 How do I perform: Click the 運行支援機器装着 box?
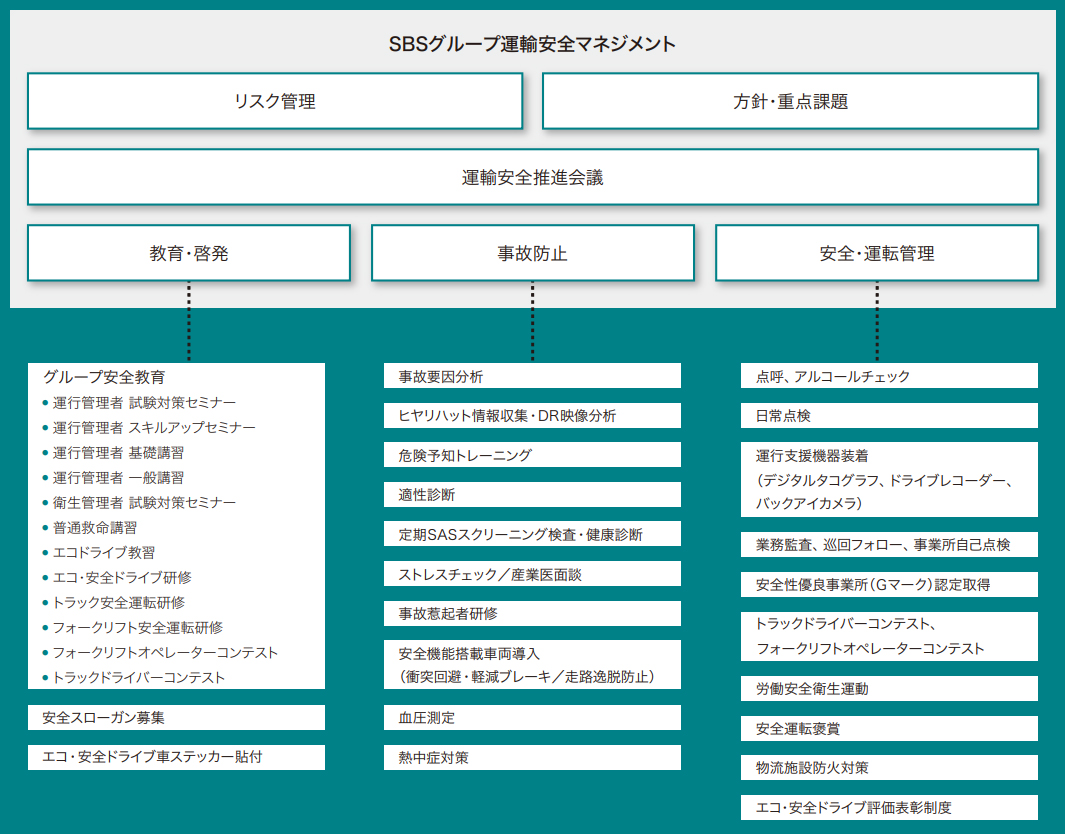tap(889, 479)
